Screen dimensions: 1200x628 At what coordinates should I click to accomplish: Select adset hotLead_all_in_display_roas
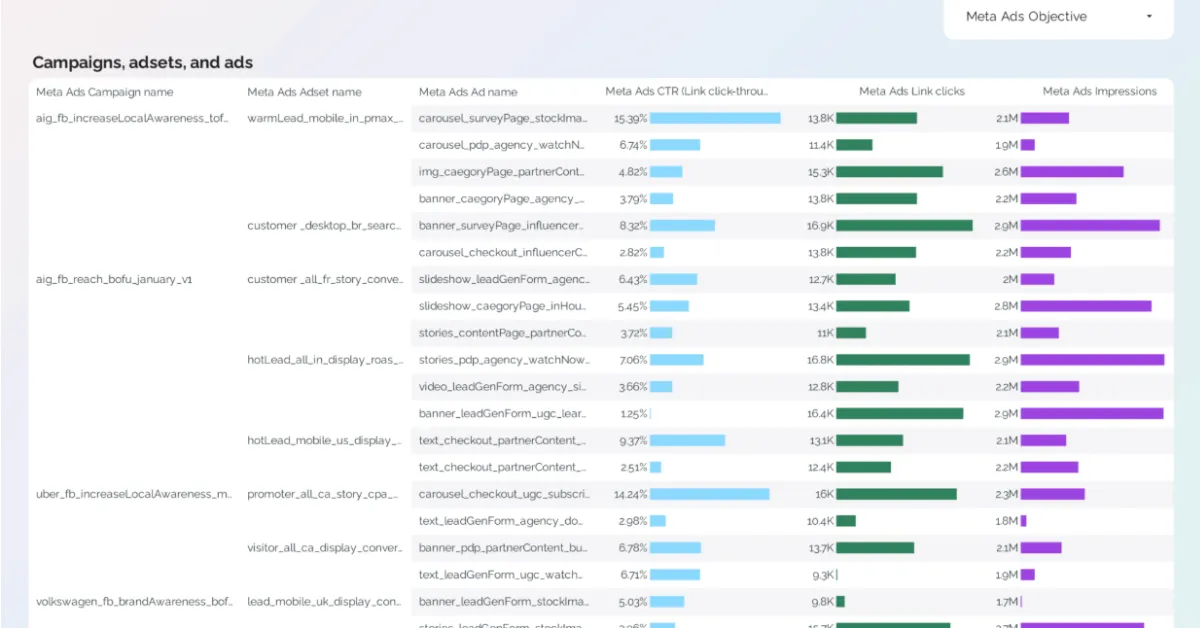pos(323,359)
